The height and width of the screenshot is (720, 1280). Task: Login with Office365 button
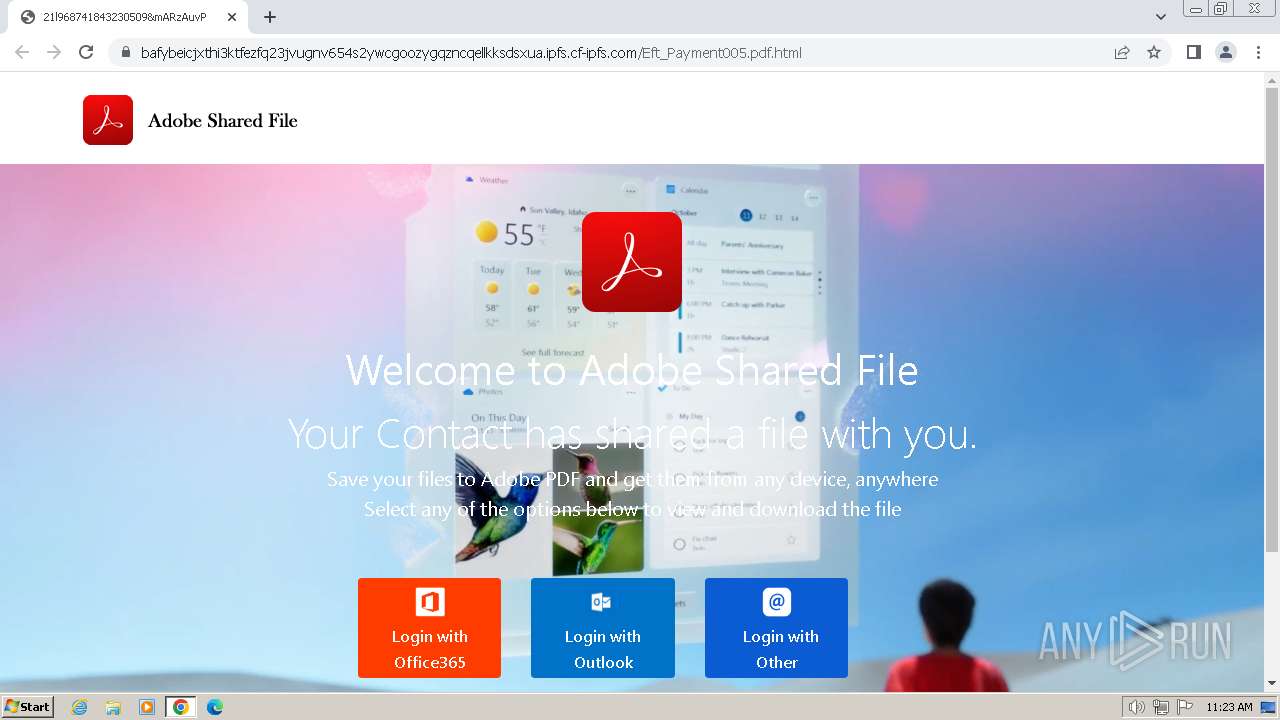point(430,628)
